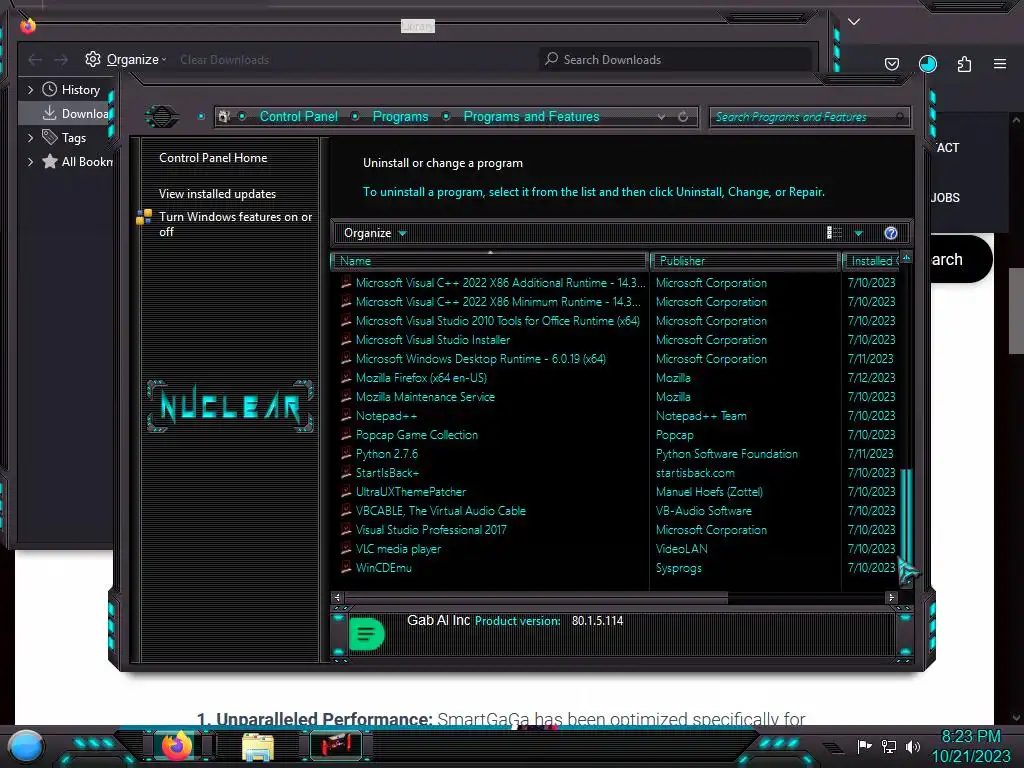
Task: Sort list by Installed On column header
Action: (871, 261)
